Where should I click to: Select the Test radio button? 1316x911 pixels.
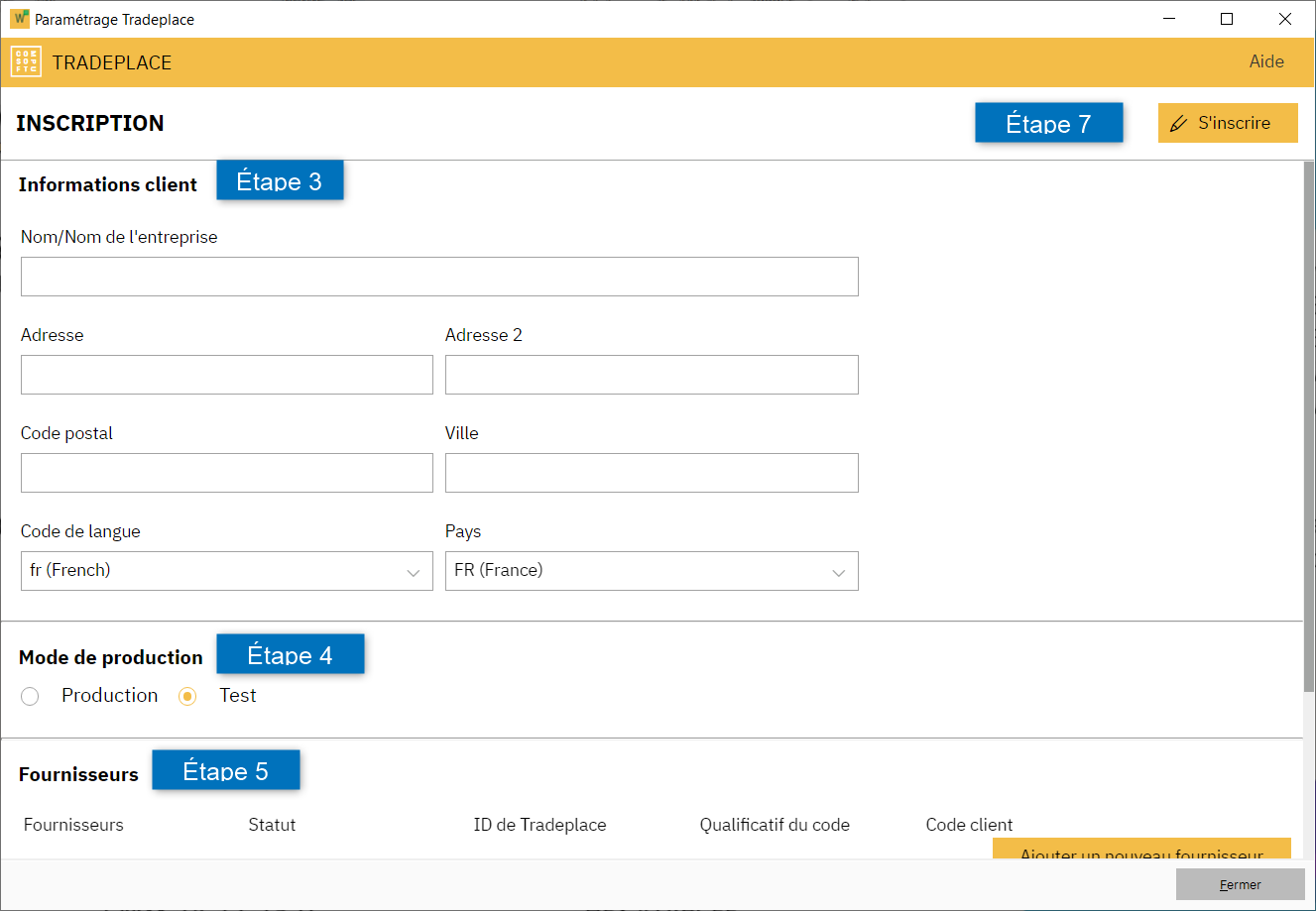point(187,697)
